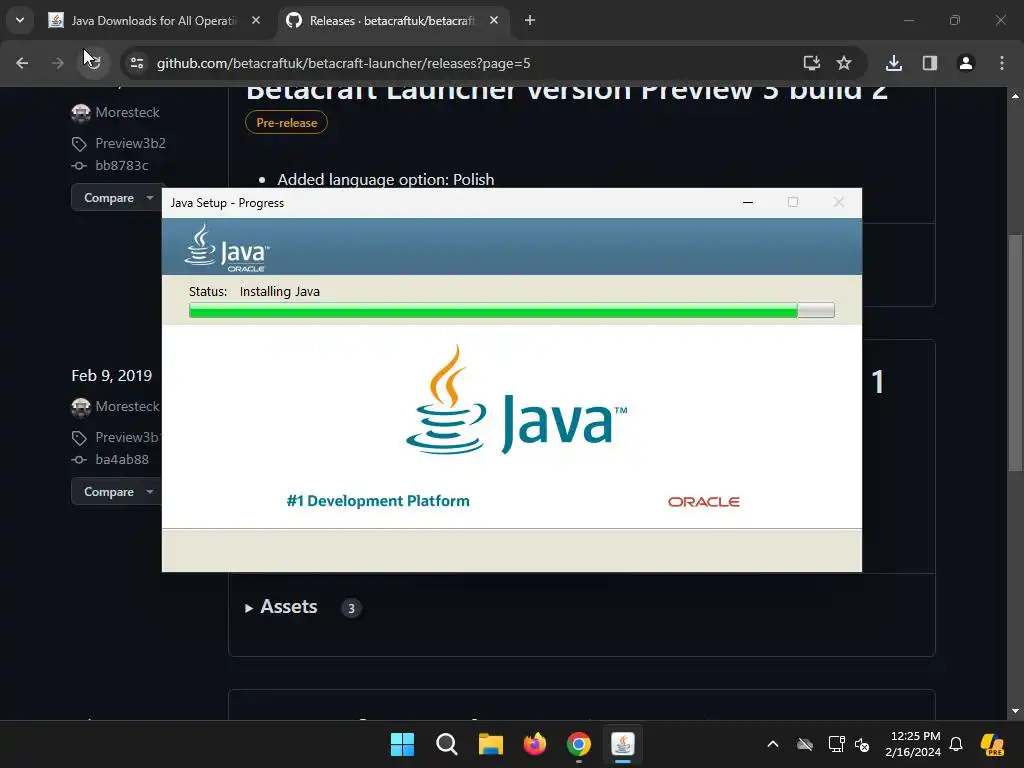Open site information icon in address bar
The height and width of the screenshot is (768, 1024).
click(137, 63)
